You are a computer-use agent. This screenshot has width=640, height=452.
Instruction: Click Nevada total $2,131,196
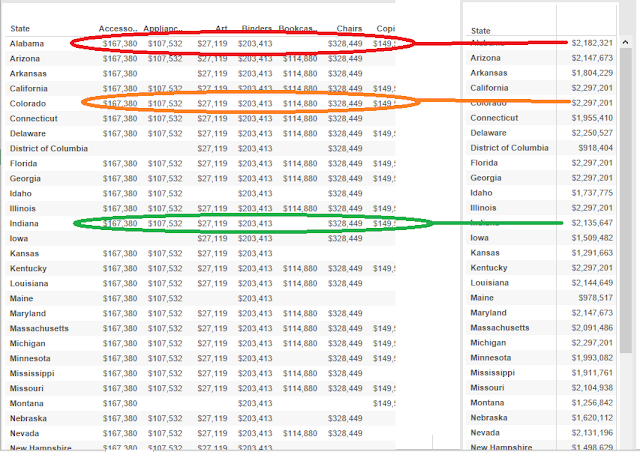click(592, 432)
